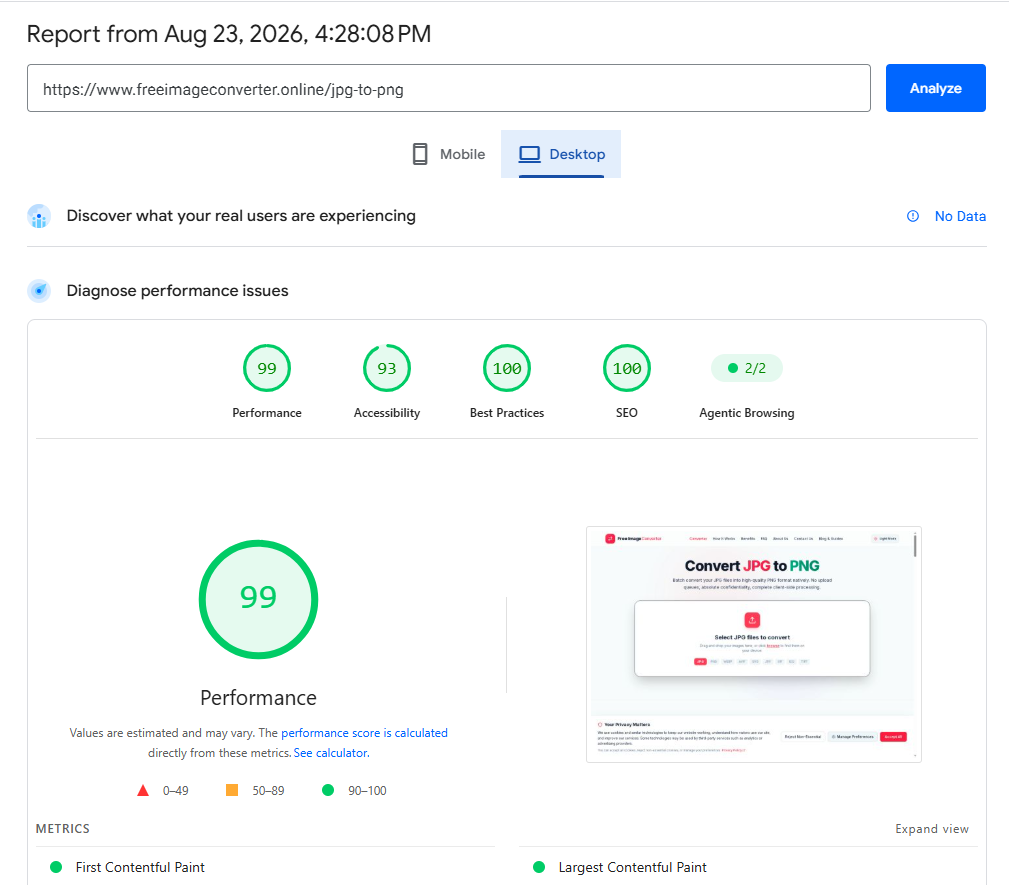
Task: Click the SEO label
Action: [x=627, y=413]
